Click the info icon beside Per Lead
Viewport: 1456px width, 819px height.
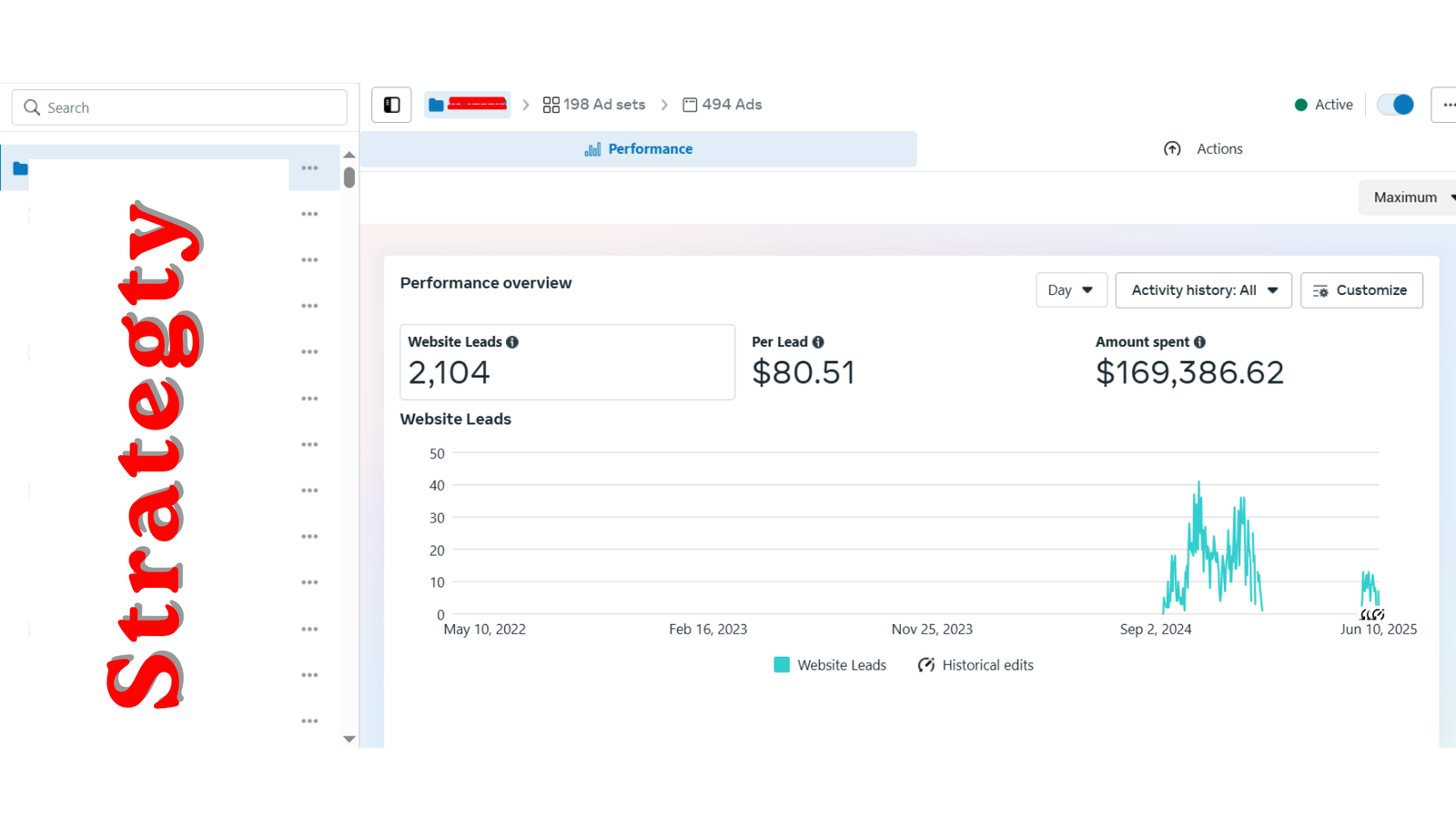pyautogui.click(x=818, y=342)
